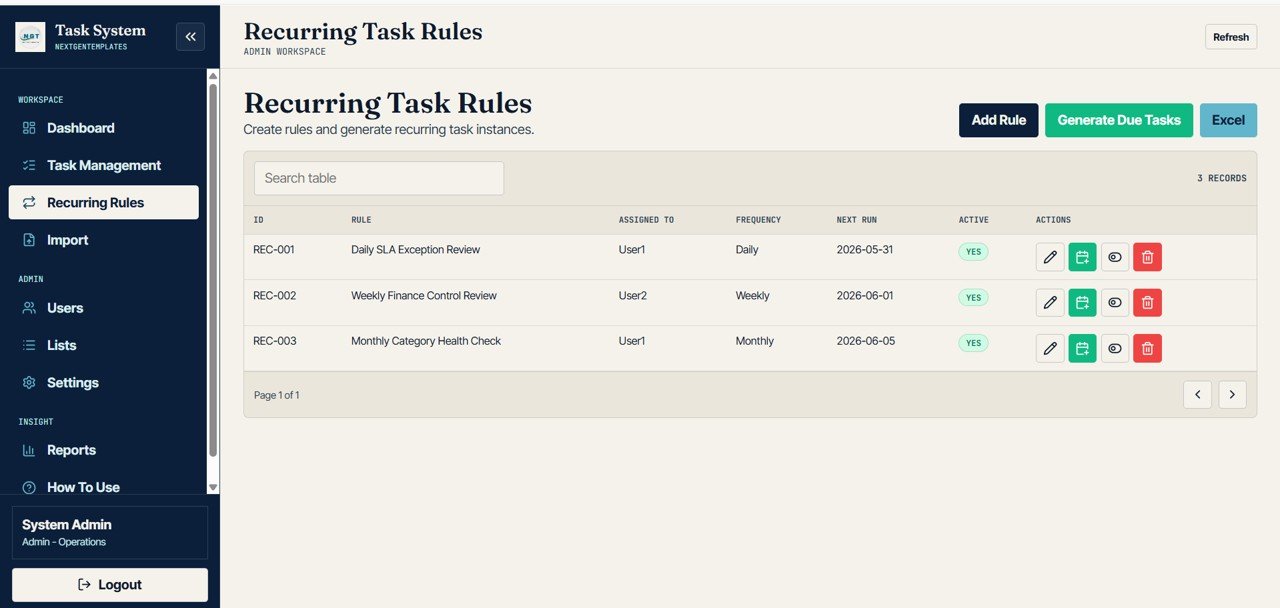1280x608 pixels.
Task: Click the ASSIGNED TO column header
Action: 646,220
